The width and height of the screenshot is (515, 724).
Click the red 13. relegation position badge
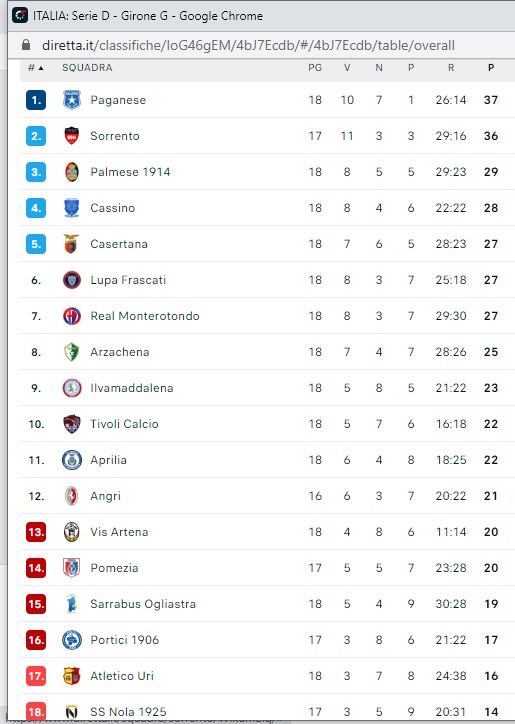coord(36,532)
